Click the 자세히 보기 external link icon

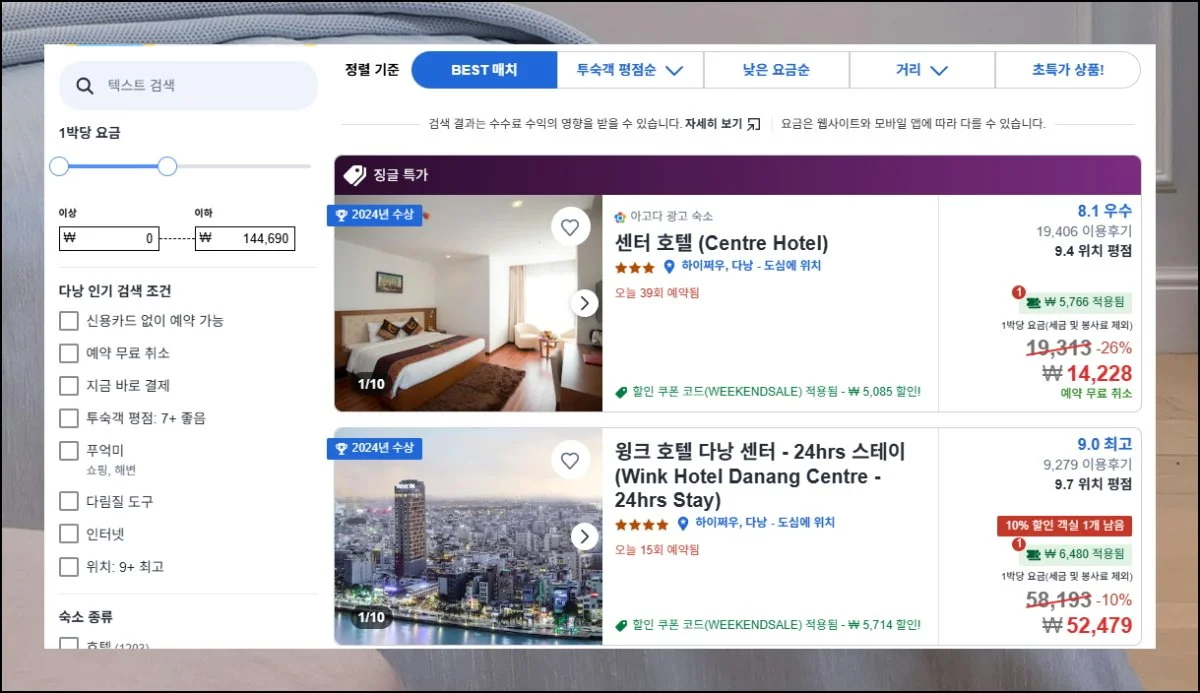754,124
